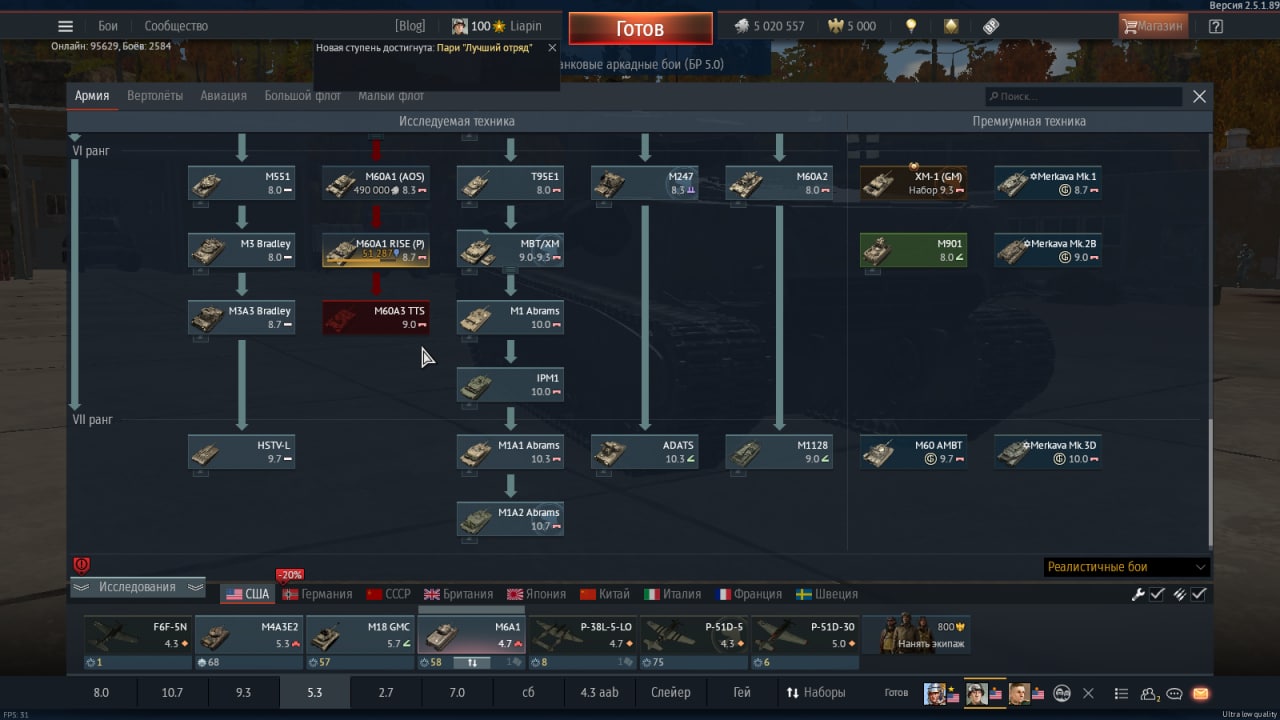Select the 4.3 aab crew preset
Image resolution: width=1280 pixels, height=720 pixels.
pyautogui.click(x=600, y=692)
